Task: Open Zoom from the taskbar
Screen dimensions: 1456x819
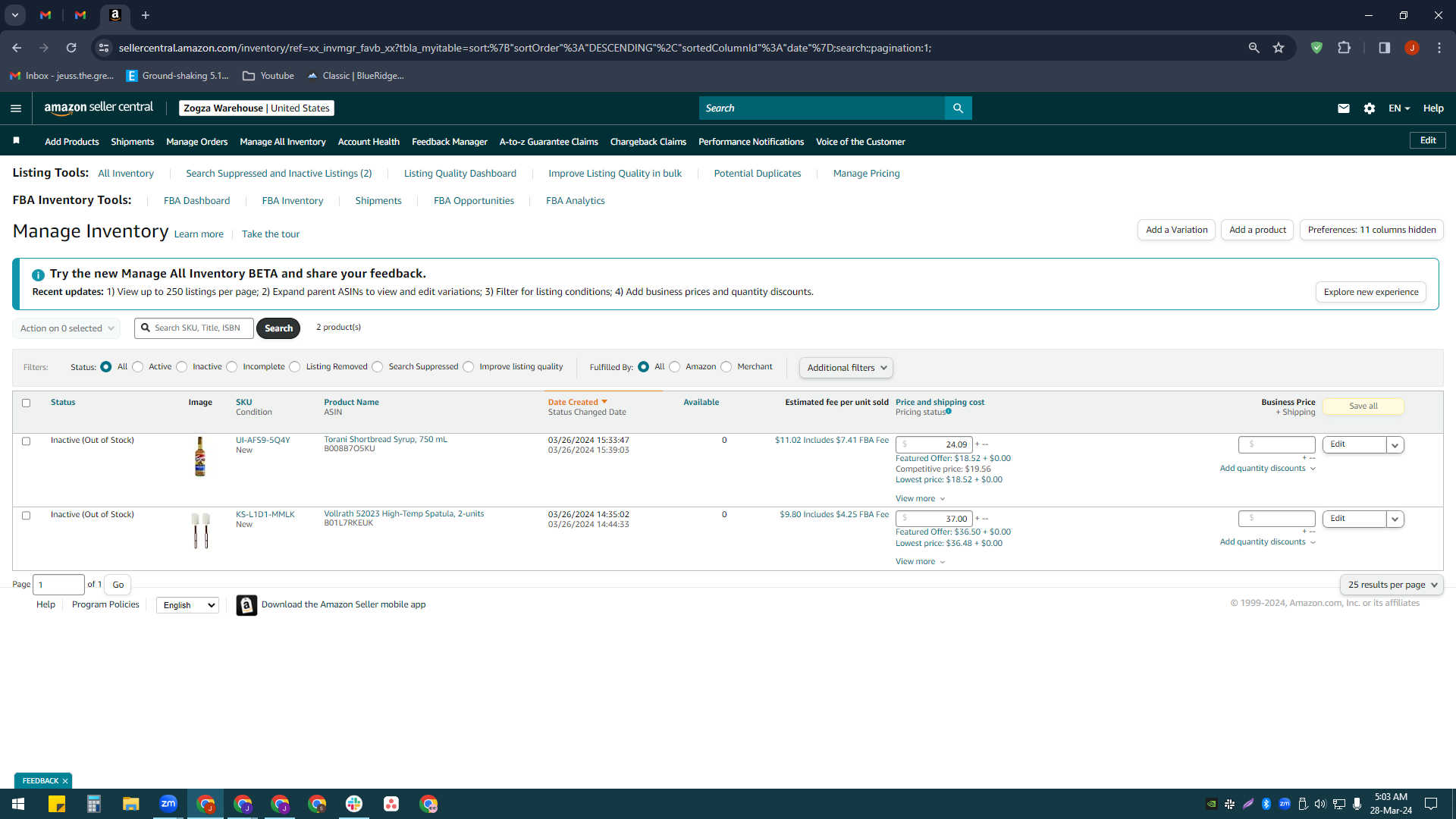Action: [x=168, y=804]
